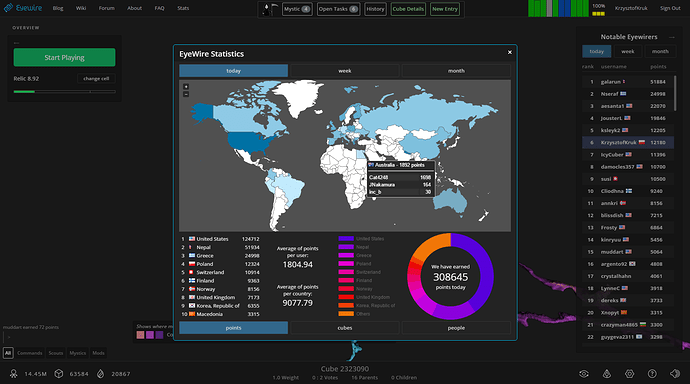Expand the Notable Eyewirers panel arrow

[x=672, y=37]
